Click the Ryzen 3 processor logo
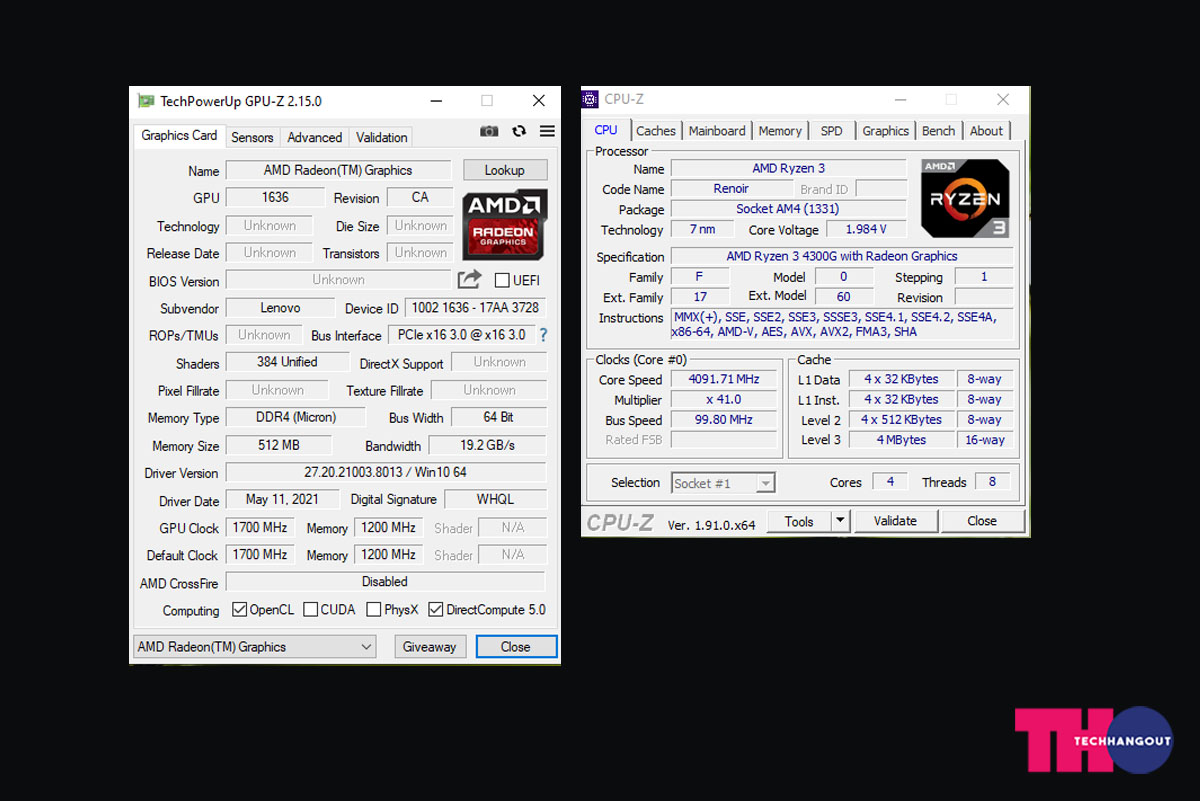 click(x=965, y=198)
